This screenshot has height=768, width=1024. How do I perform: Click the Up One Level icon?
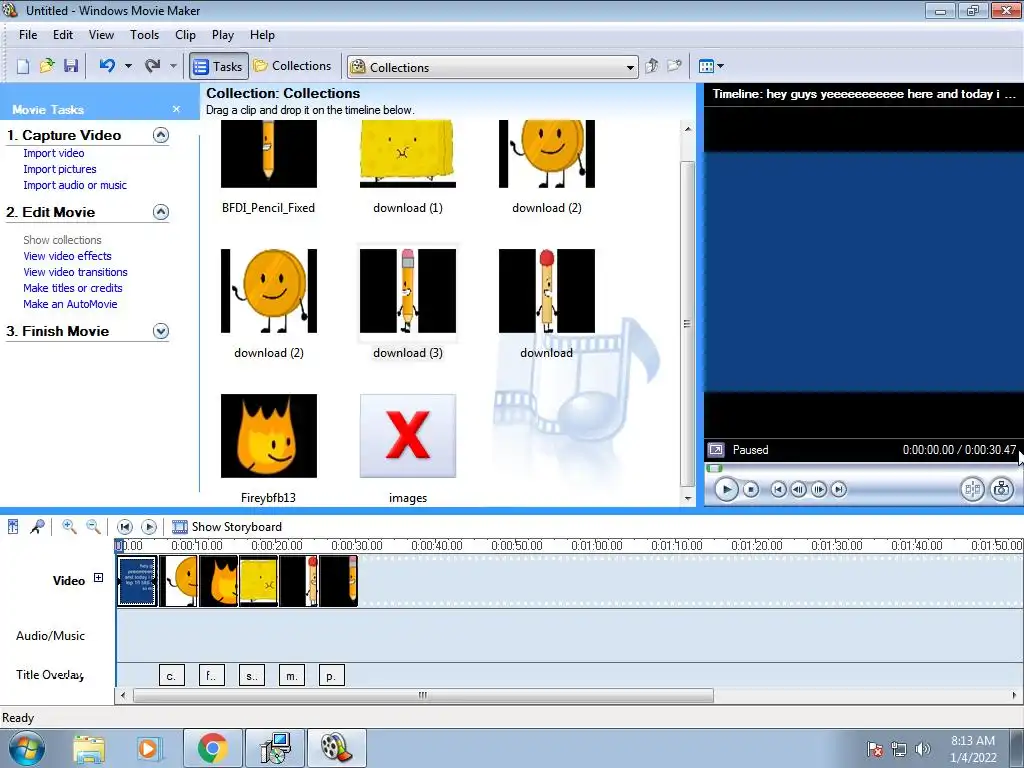point(651,66)
